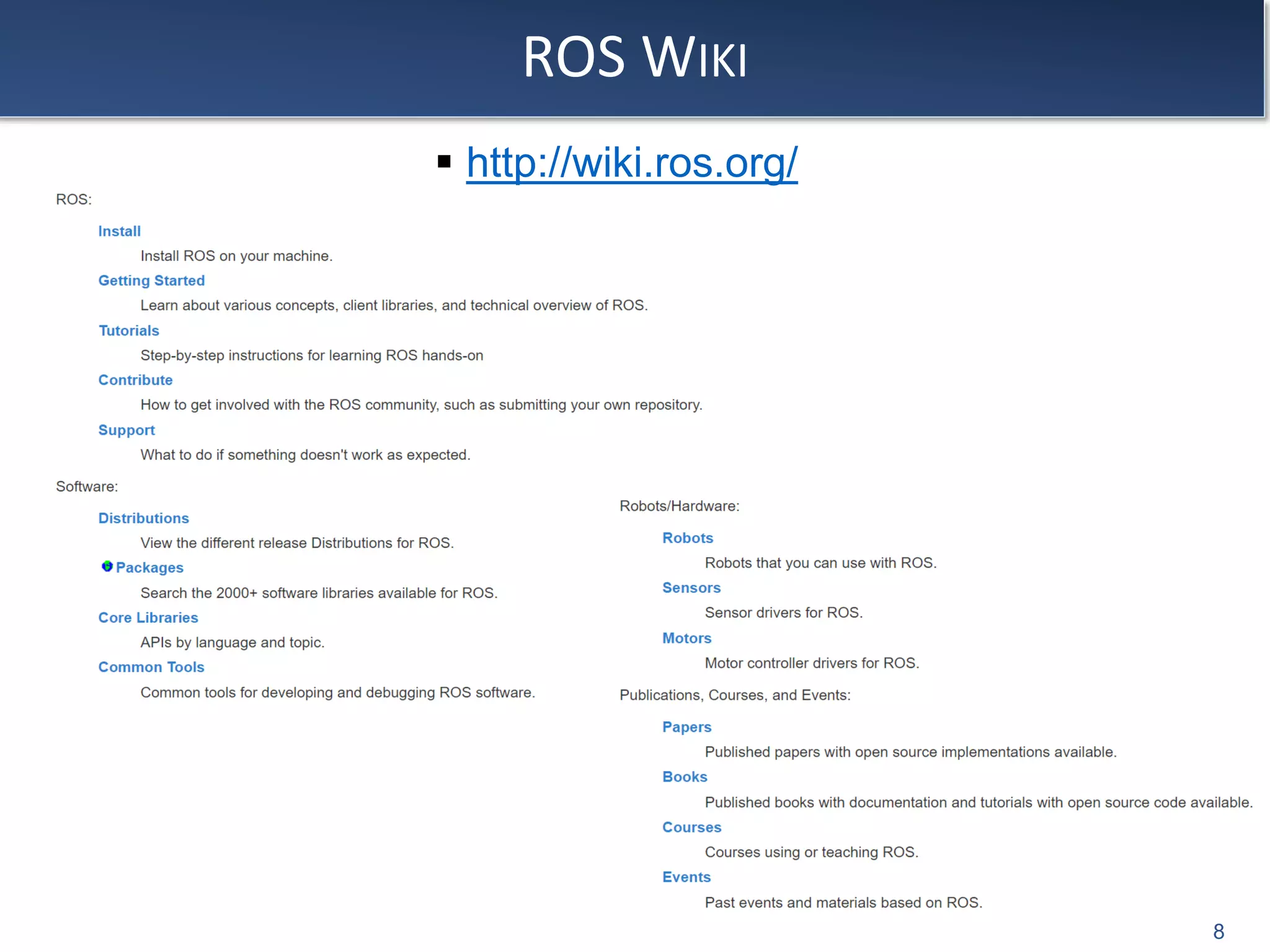
Task: Open the Core Libraries link
Action: [148, 618]
